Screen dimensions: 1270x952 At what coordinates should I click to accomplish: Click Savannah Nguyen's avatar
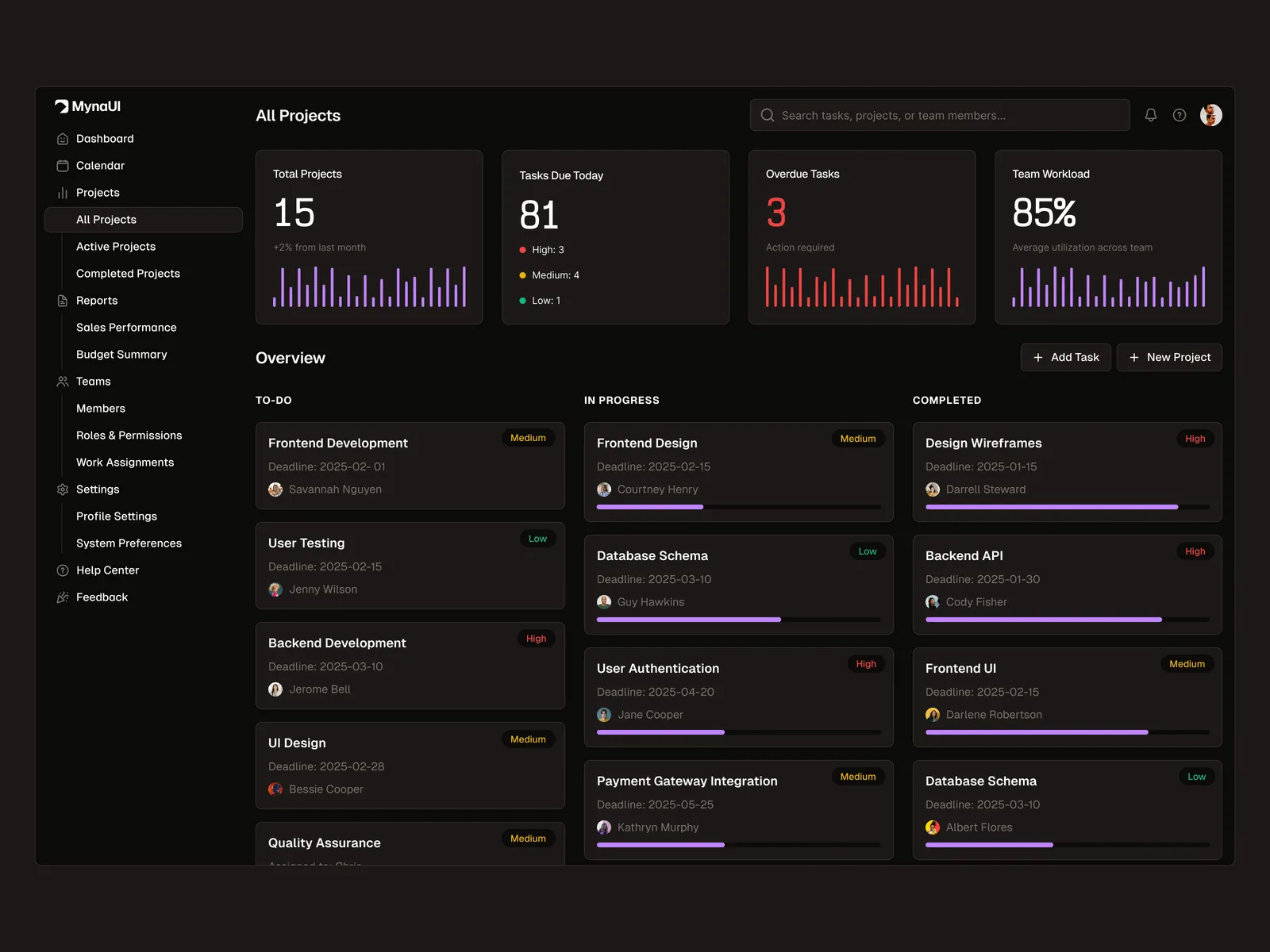click(275, 489)
